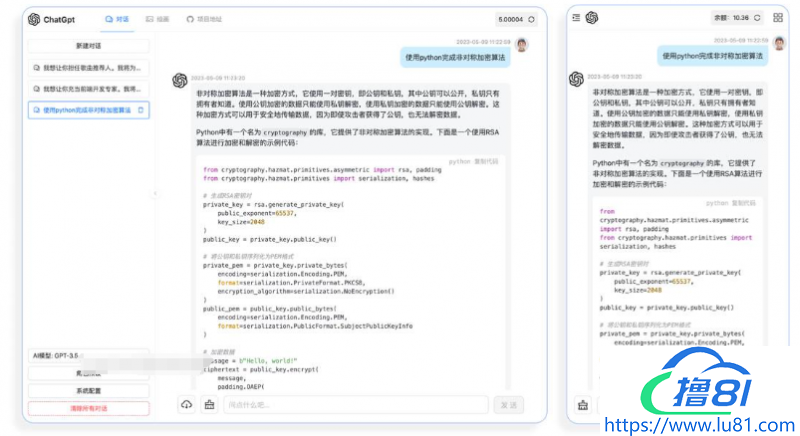Click the cloud icon beside the input

186,404
